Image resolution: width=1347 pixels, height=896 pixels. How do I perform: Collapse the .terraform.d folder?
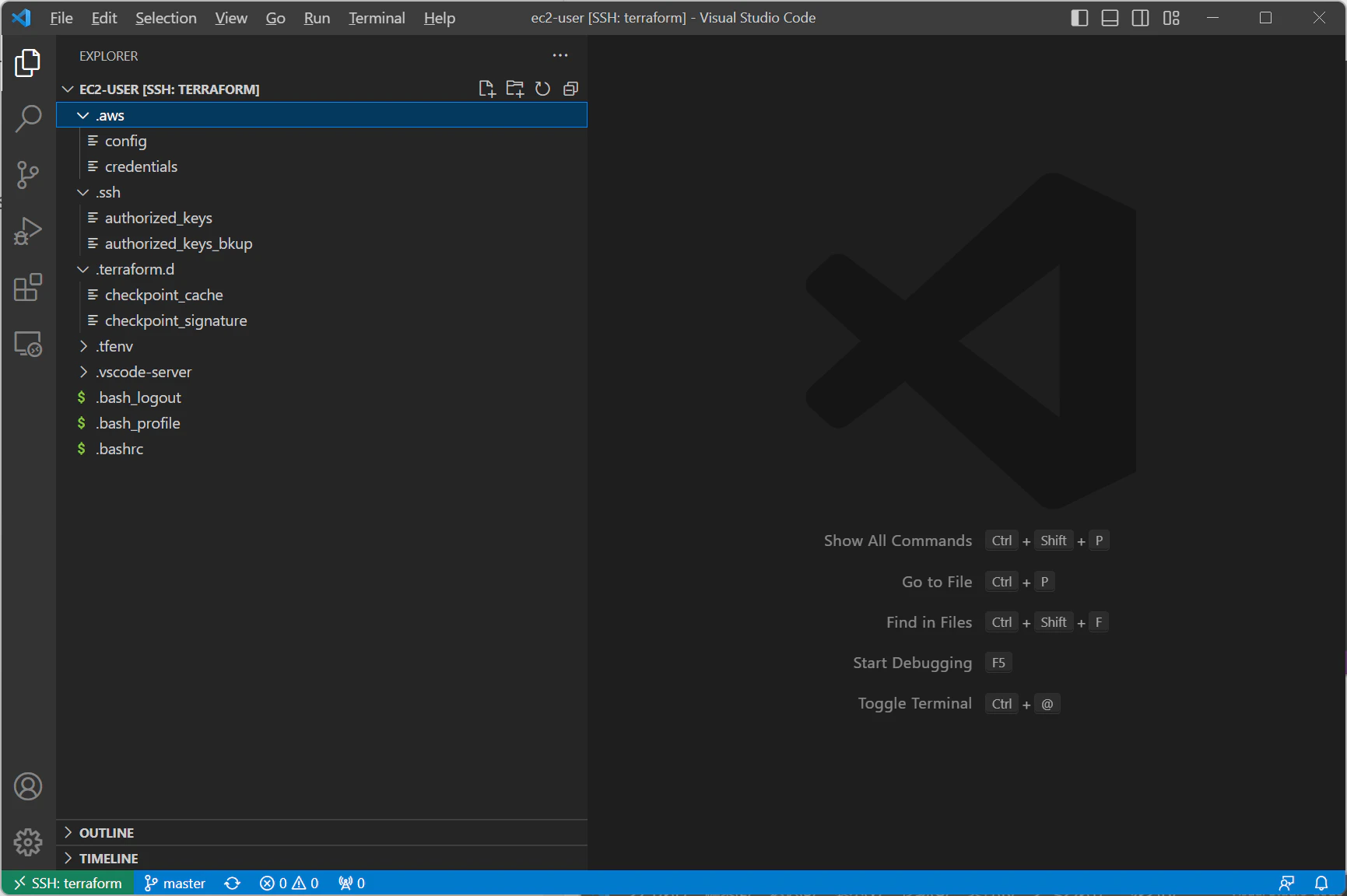pos(321,269)
